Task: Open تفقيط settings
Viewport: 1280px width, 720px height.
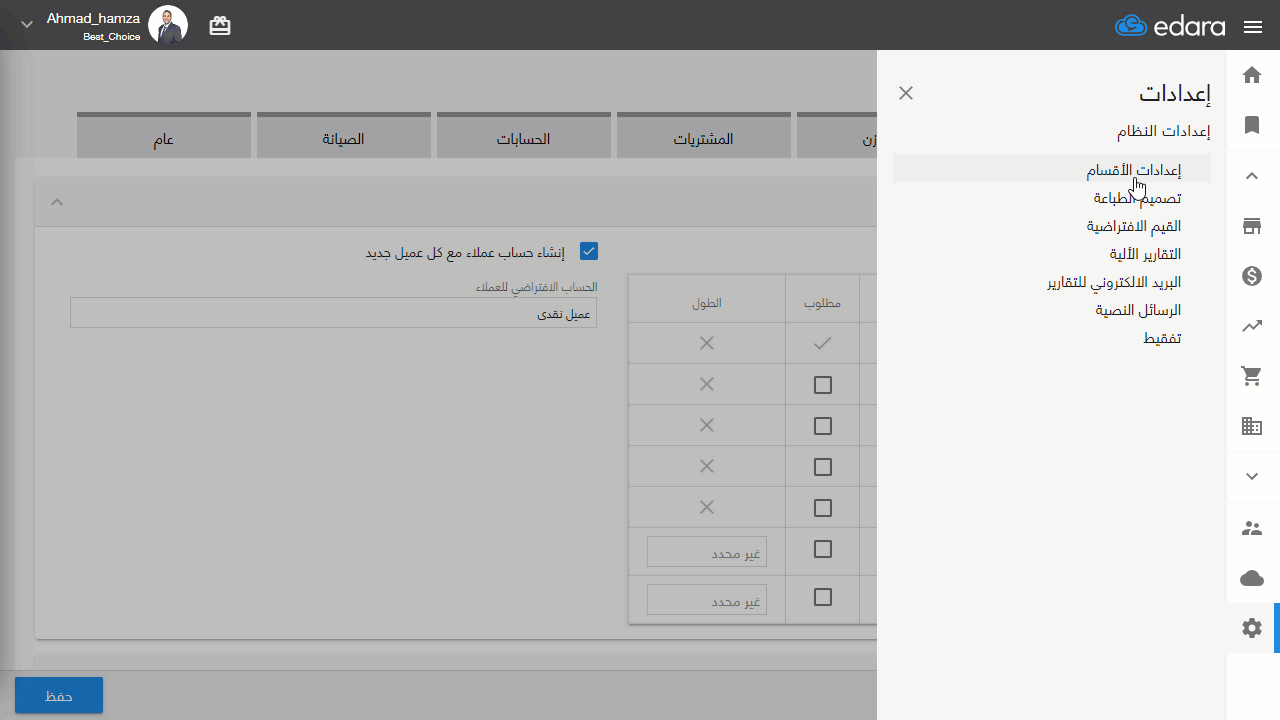Action: [1162, 338]
